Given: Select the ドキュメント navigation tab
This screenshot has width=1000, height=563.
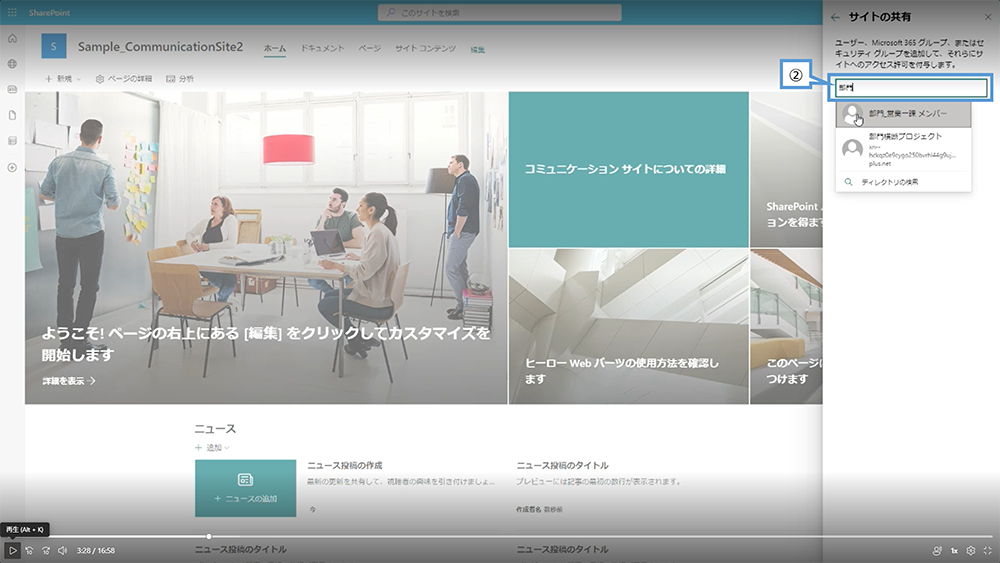Looking at the screenshot, I should point(322,48).
